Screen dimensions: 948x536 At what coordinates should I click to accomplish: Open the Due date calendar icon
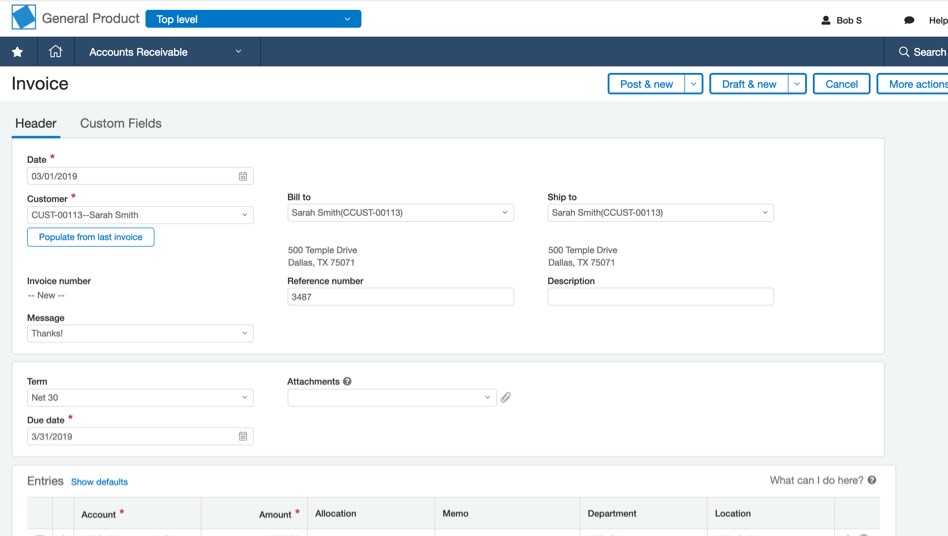[x=242, y=436]
